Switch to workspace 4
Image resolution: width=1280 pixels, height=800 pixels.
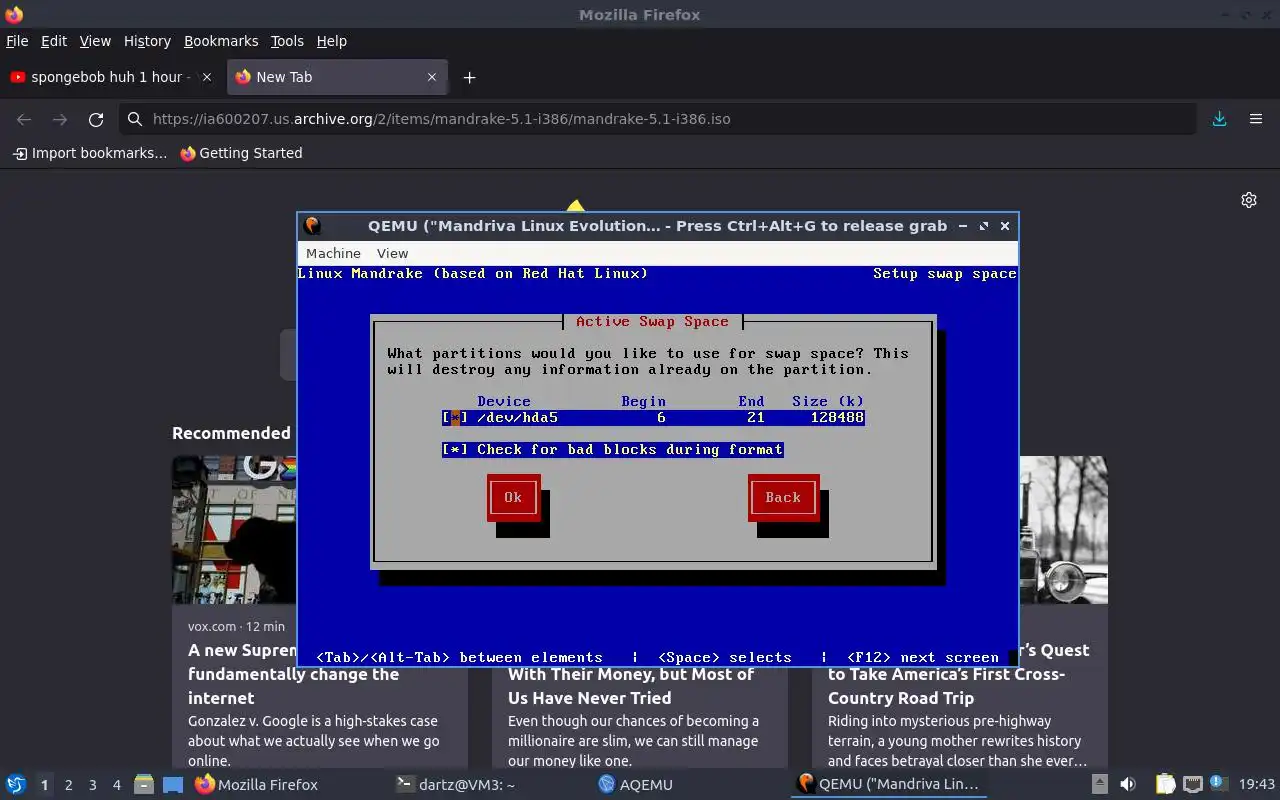(116, 785)
